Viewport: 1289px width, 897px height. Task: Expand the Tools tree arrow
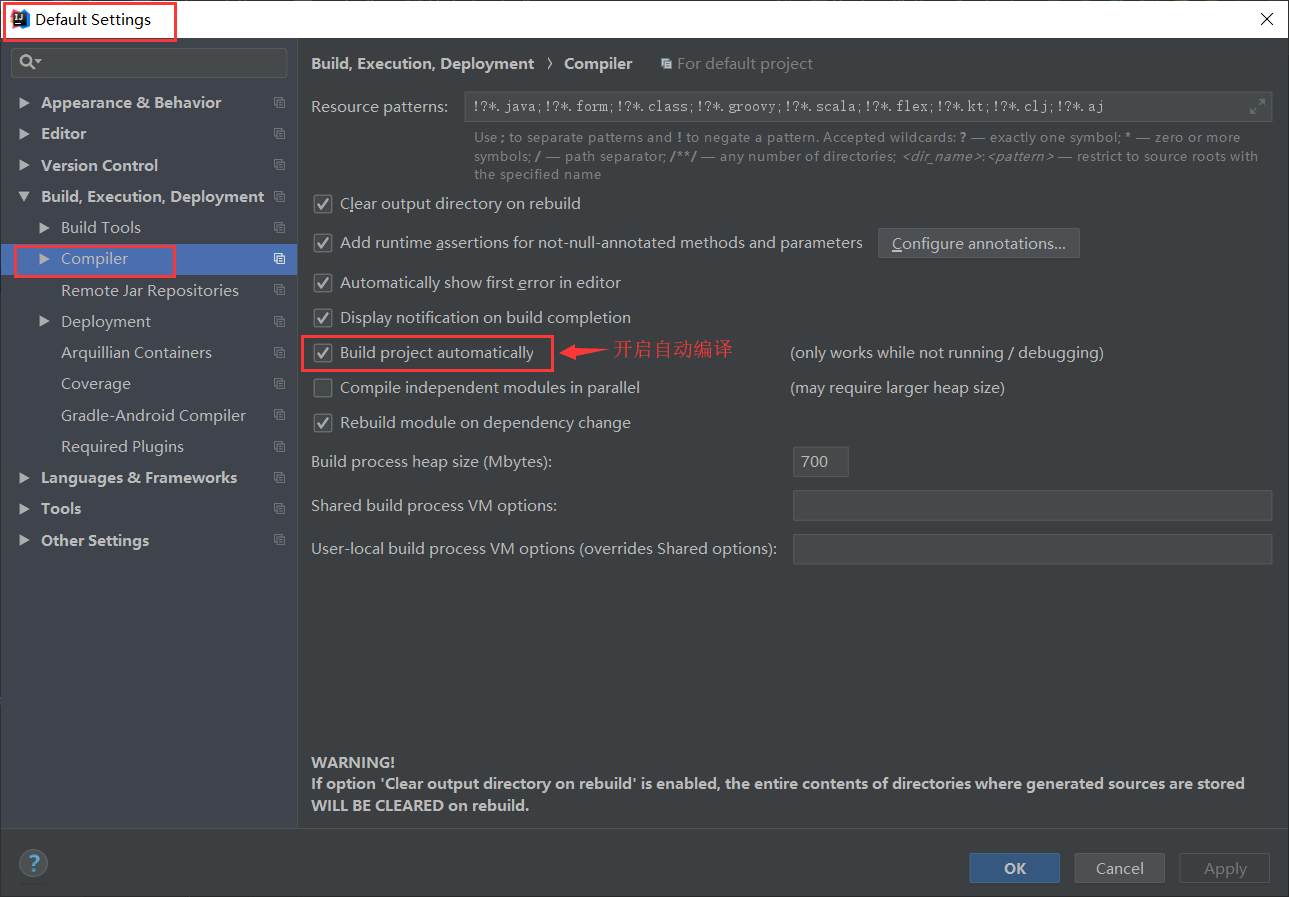(25, 509)
